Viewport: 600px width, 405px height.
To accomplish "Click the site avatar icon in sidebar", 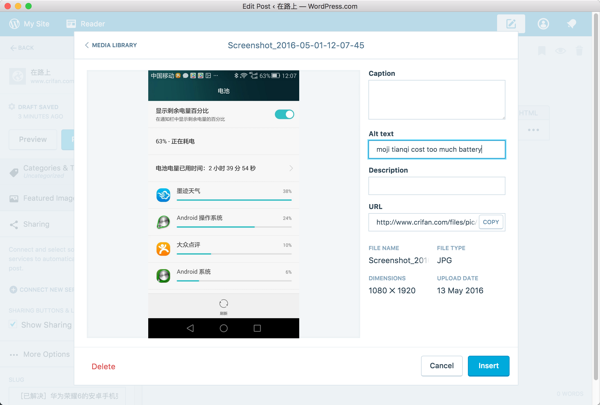I will 18,77.
